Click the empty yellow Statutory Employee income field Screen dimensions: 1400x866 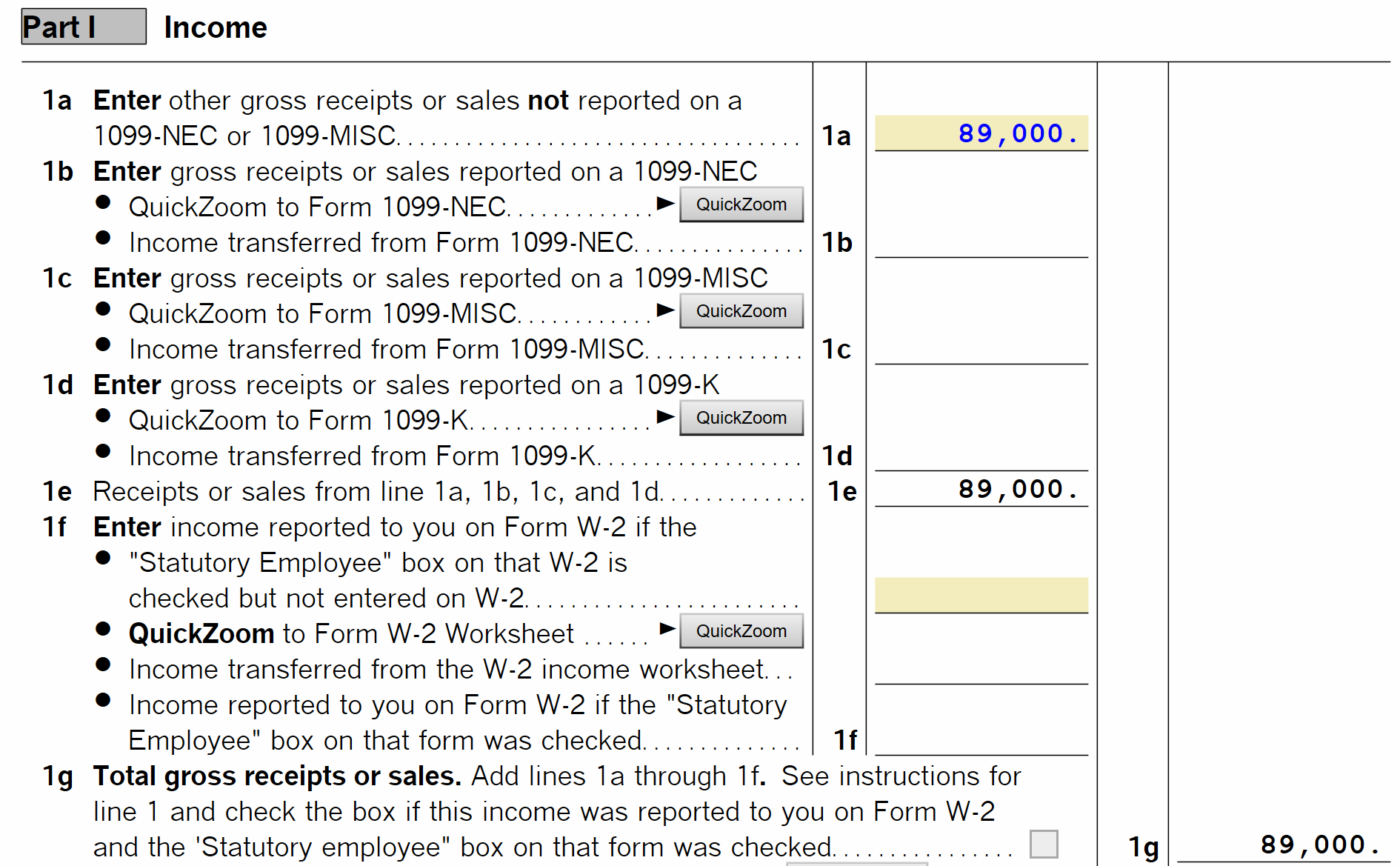pyautogui.click(x=981, y=596)
